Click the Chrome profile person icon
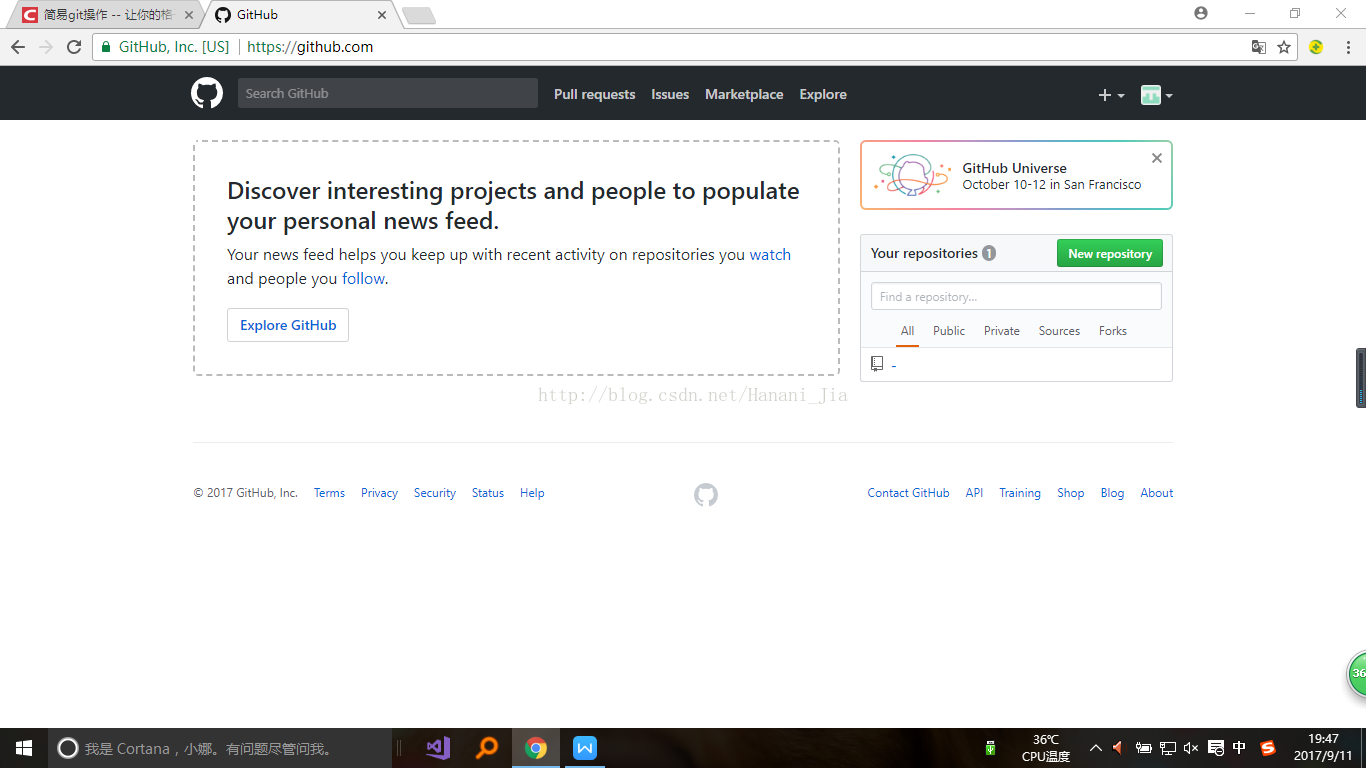This screenshot has height=768, width=1366. coord(1201,13)
